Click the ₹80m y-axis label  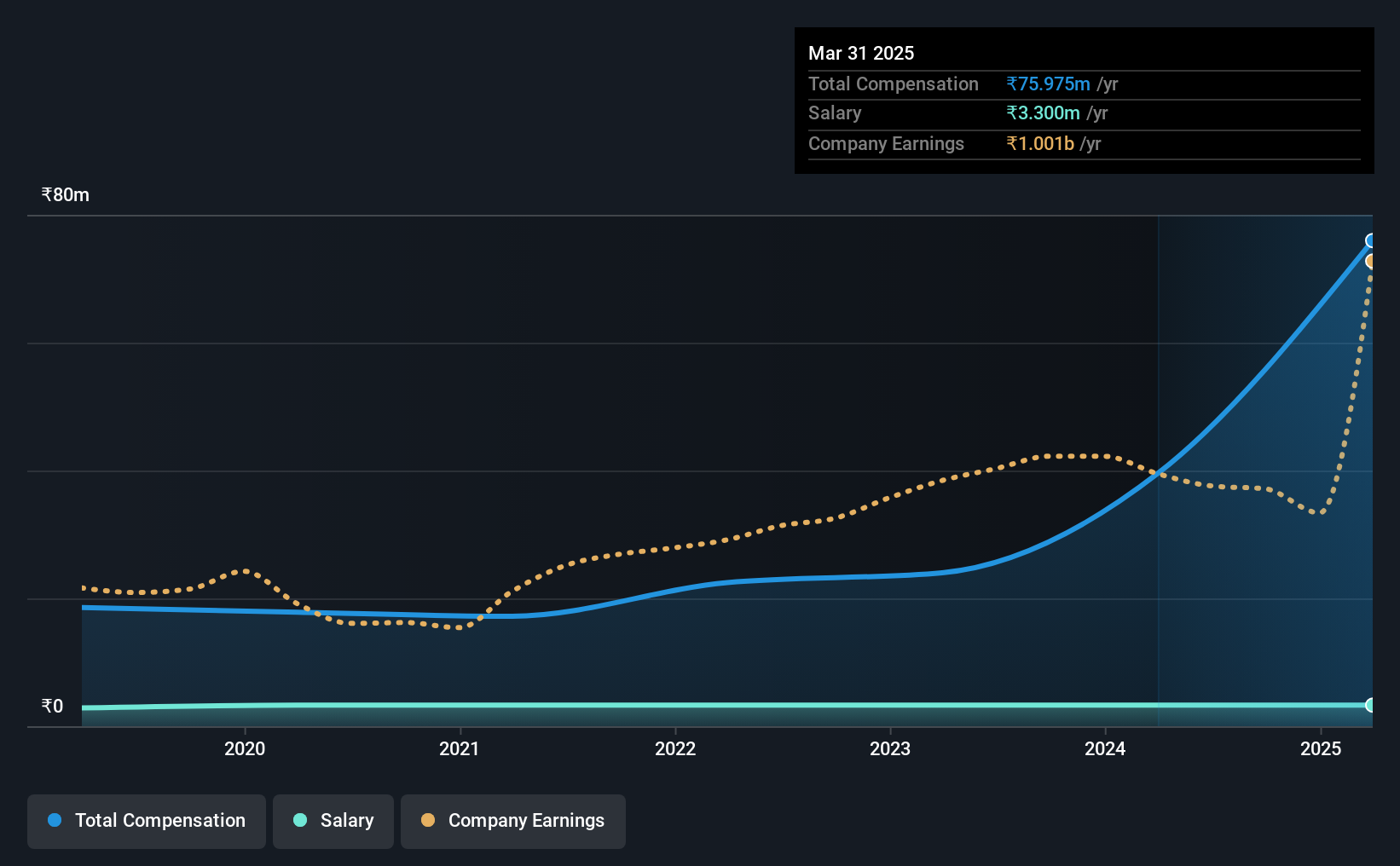click(x=66, y=194)
